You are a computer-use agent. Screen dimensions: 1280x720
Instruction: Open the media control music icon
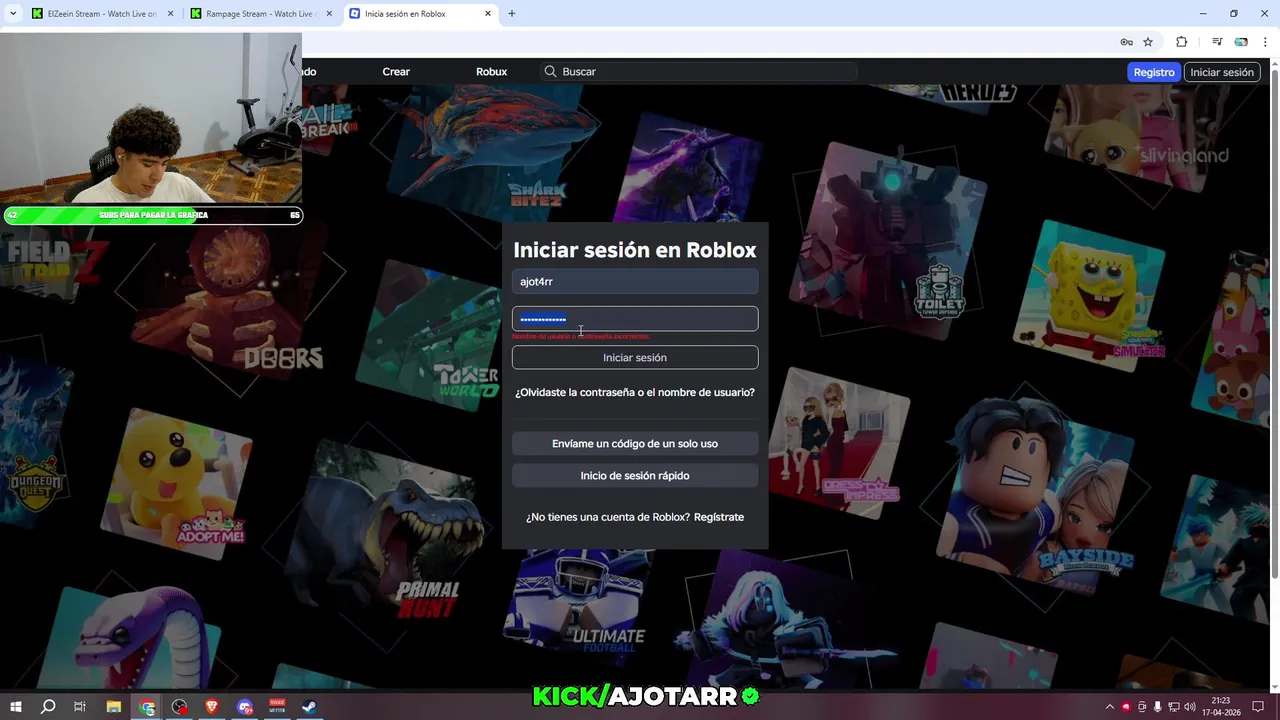click(1217, 42)
